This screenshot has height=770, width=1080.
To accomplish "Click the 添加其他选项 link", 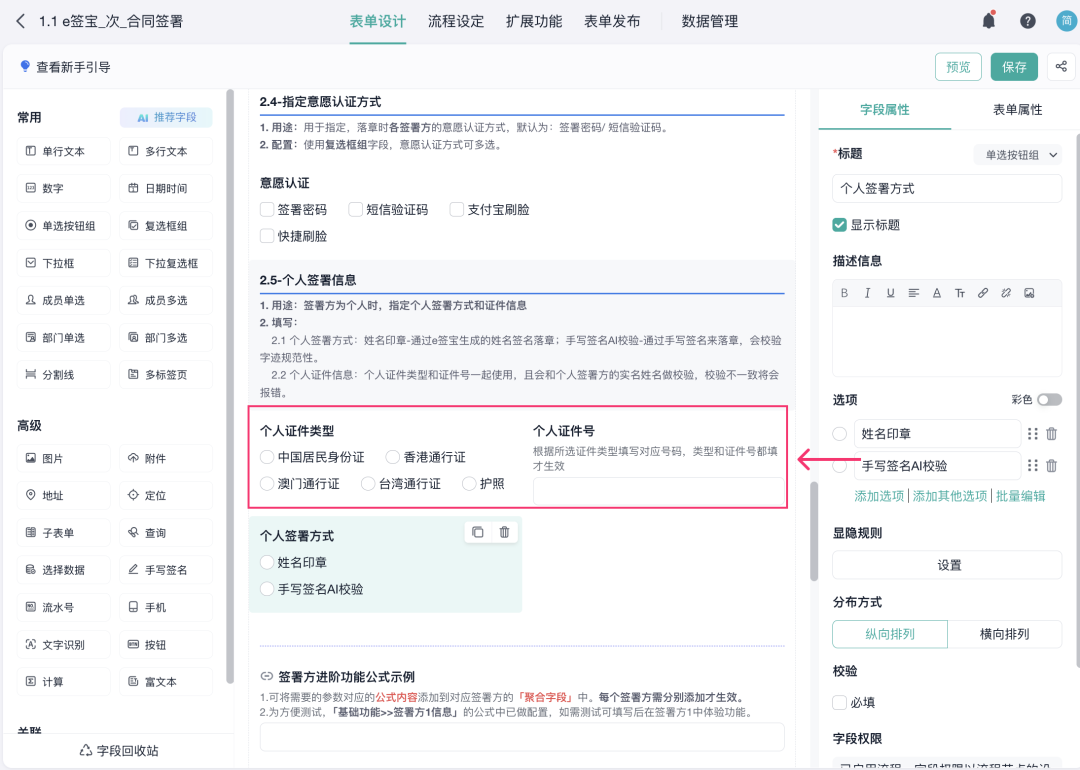I will point(950,496).
